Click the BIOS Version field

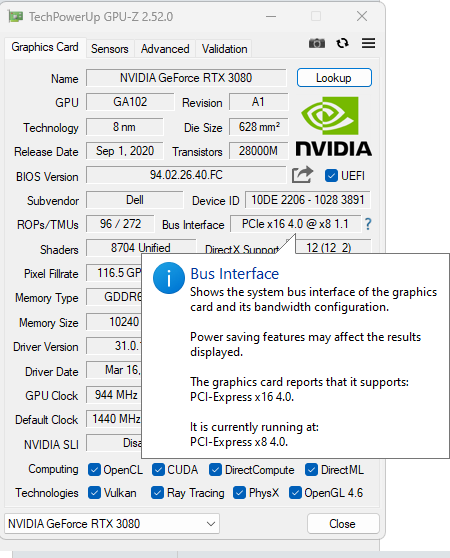pos(186,175)
